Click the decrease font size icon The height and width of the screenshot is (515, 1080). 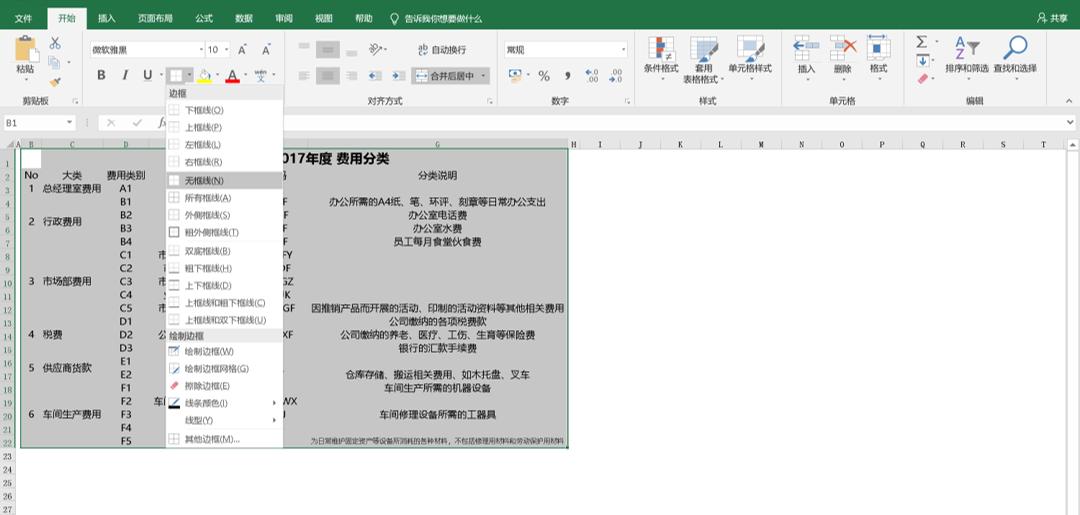(x=266, y=50)
